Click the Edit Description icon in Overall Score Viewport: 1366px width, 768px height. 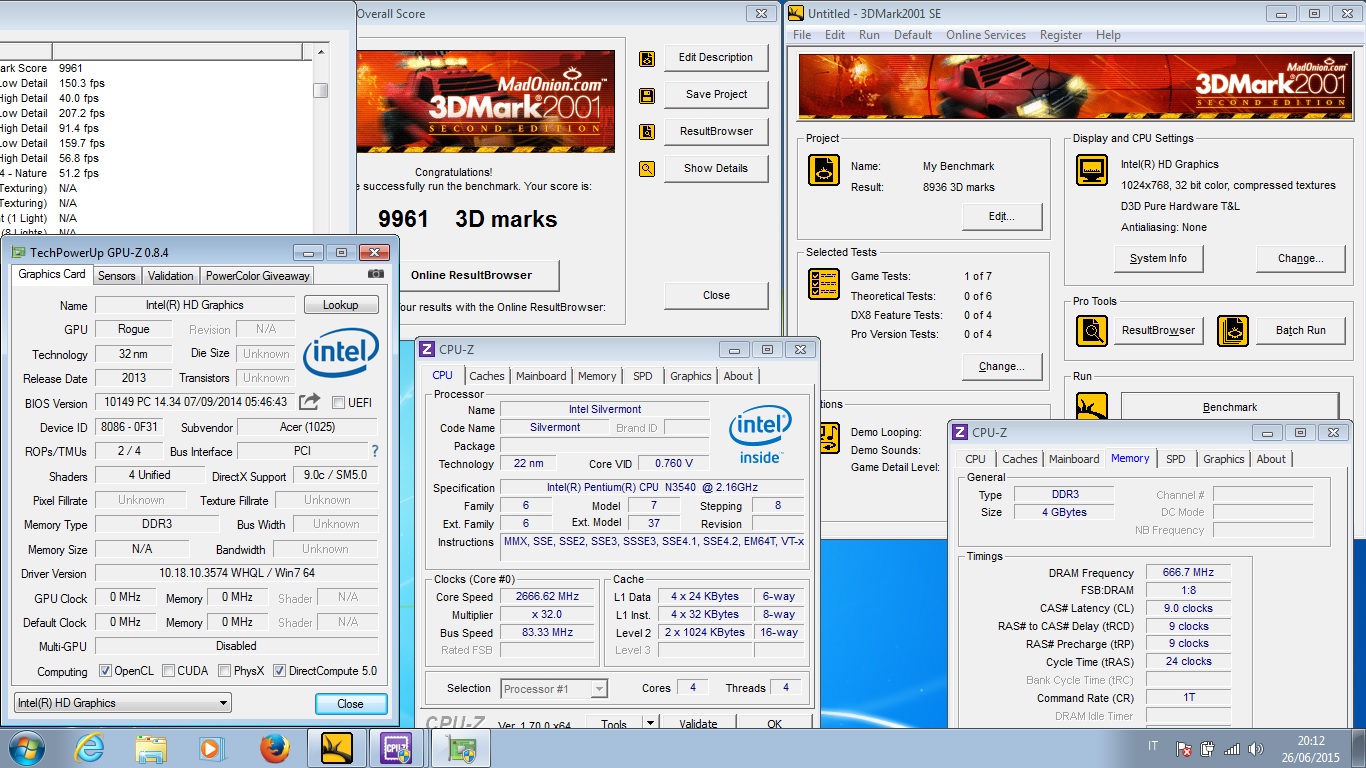coord(647,58)
